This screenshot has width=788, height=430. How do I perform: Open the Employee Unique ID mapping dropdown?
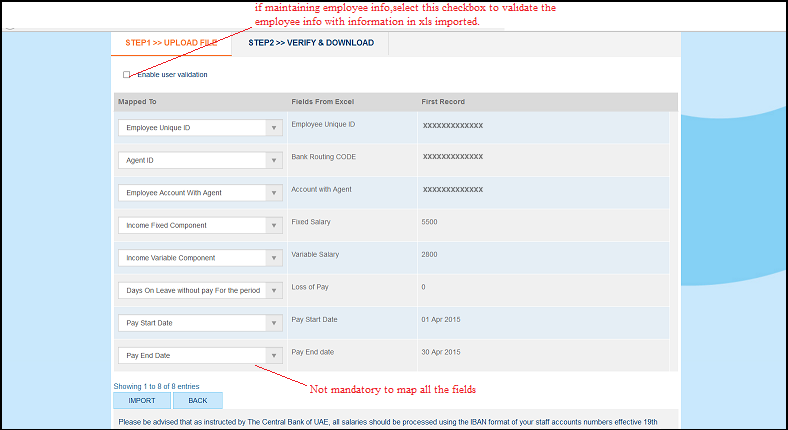click(199, 128)
